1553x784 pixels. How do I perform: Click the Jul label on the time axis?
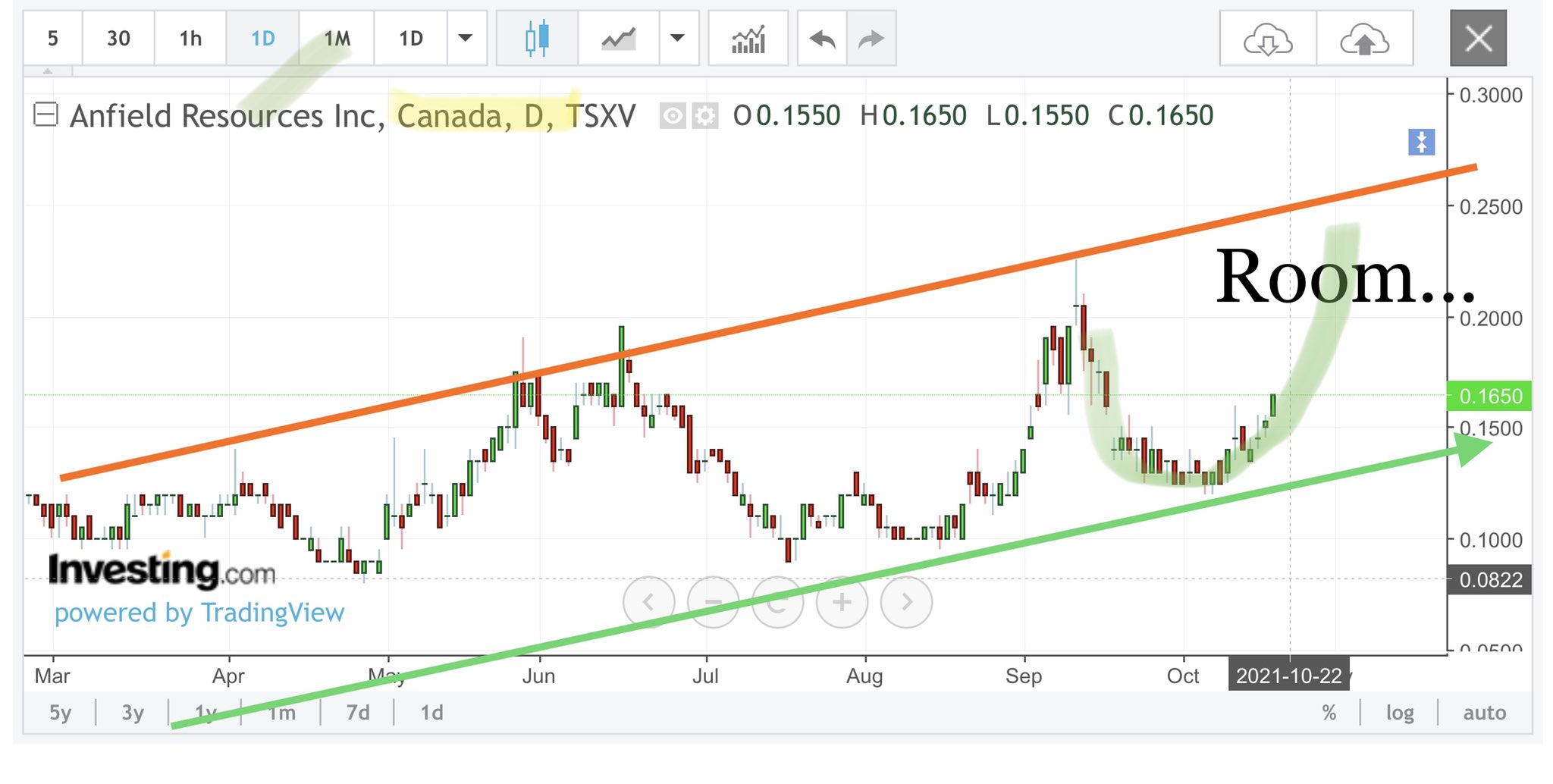(x=705, y=676)
